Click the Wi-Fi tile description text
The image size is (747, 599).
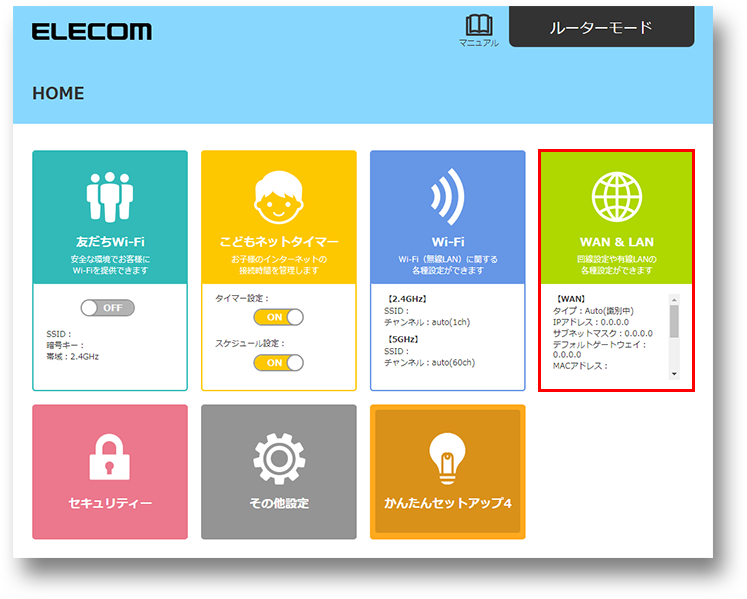448,265
